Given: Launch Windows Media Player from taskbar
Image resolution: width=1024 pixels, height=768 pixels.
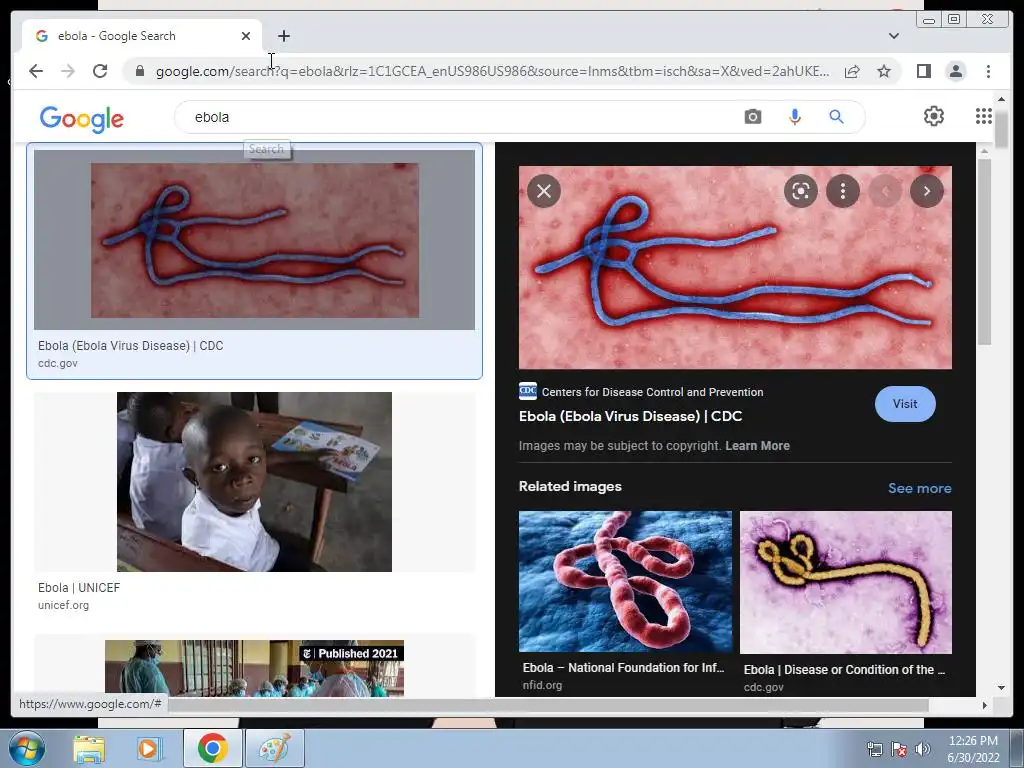Looking at the screenshot, I should point(150,749).
